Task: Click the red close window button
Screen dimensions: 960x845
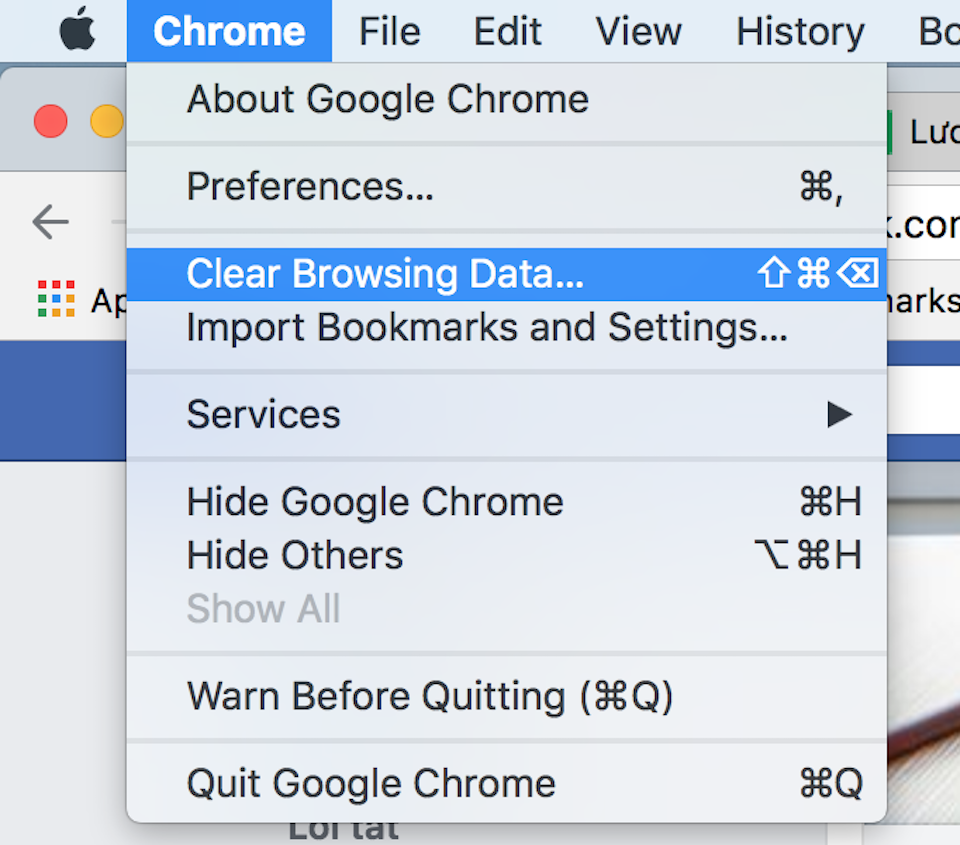Action: pyautogui.click(x=51, y=121)
